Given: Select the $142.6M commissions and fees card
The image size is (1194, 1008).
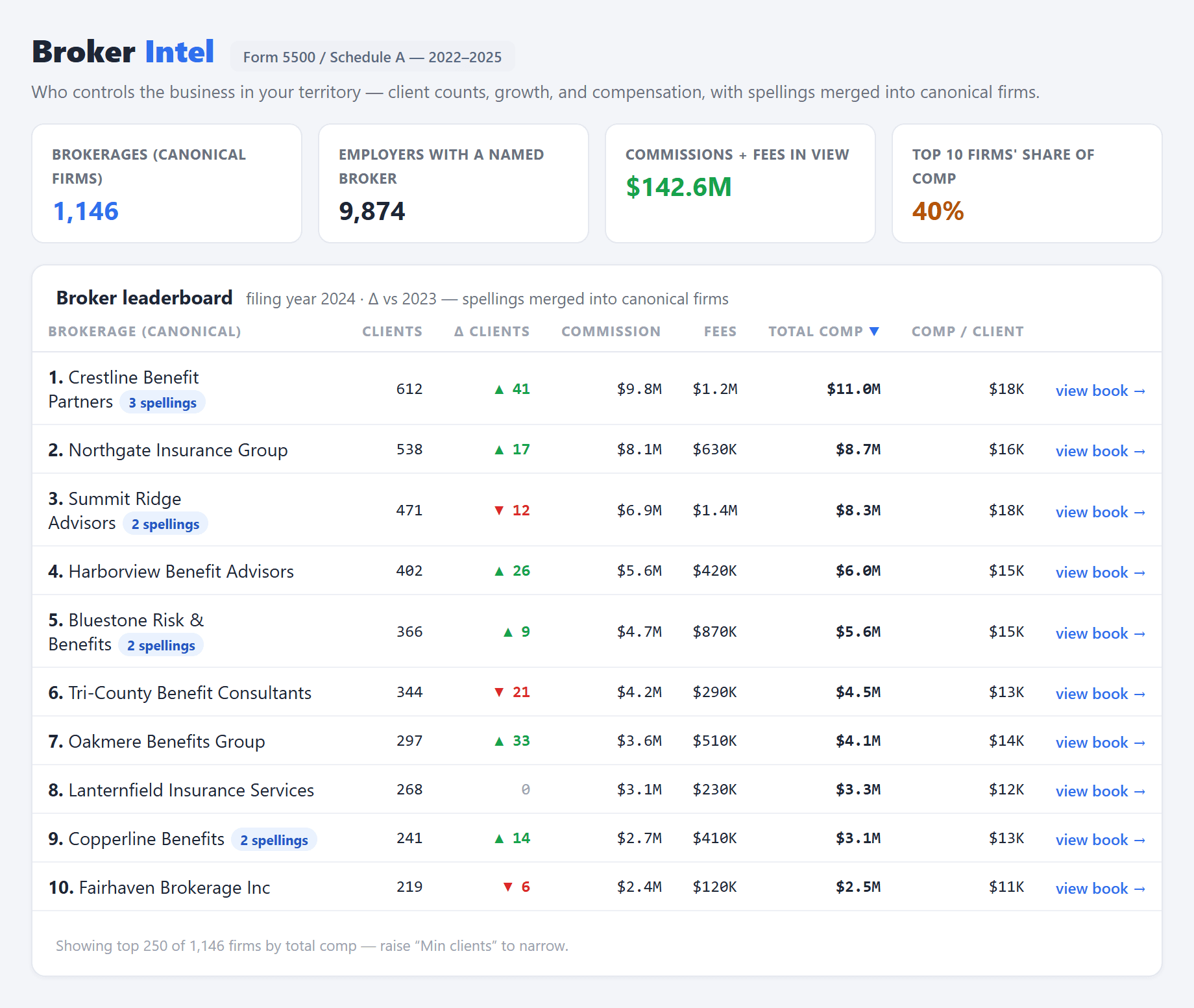Looking at the screenshot, I should point(740,184).
